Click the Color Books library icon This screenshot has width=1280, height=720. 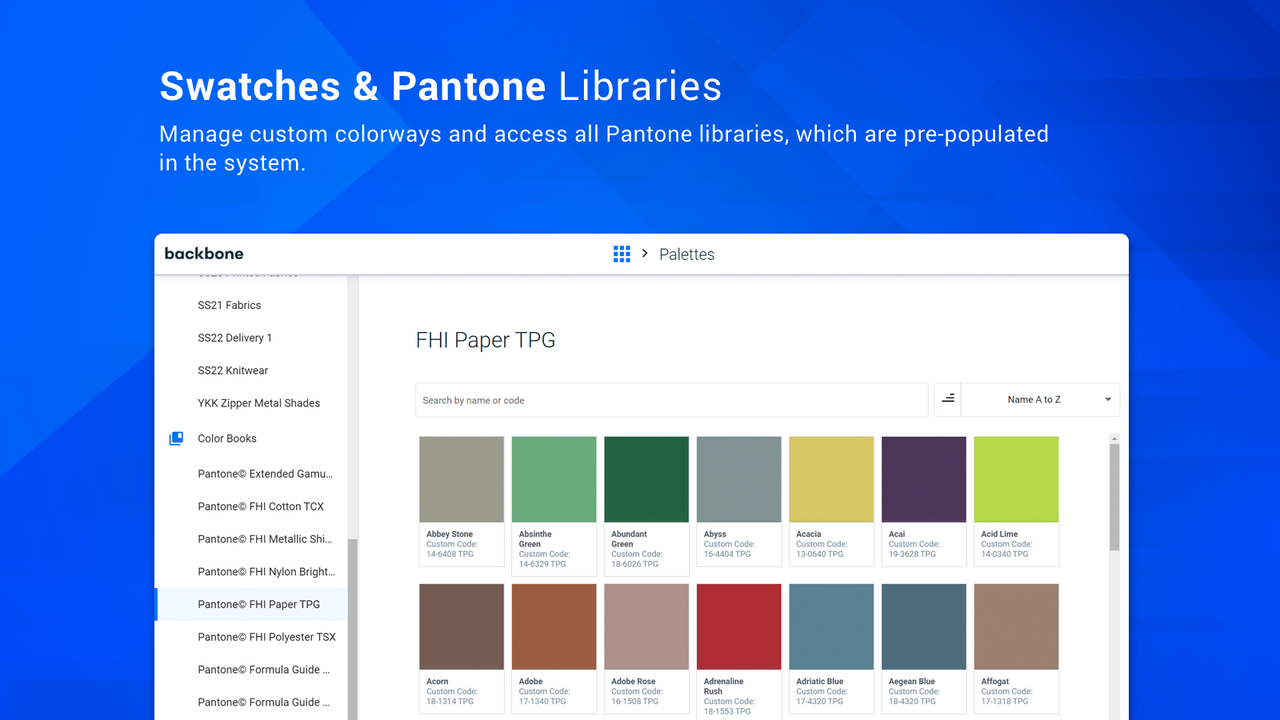pyautogui.click(x=176, y=438)
